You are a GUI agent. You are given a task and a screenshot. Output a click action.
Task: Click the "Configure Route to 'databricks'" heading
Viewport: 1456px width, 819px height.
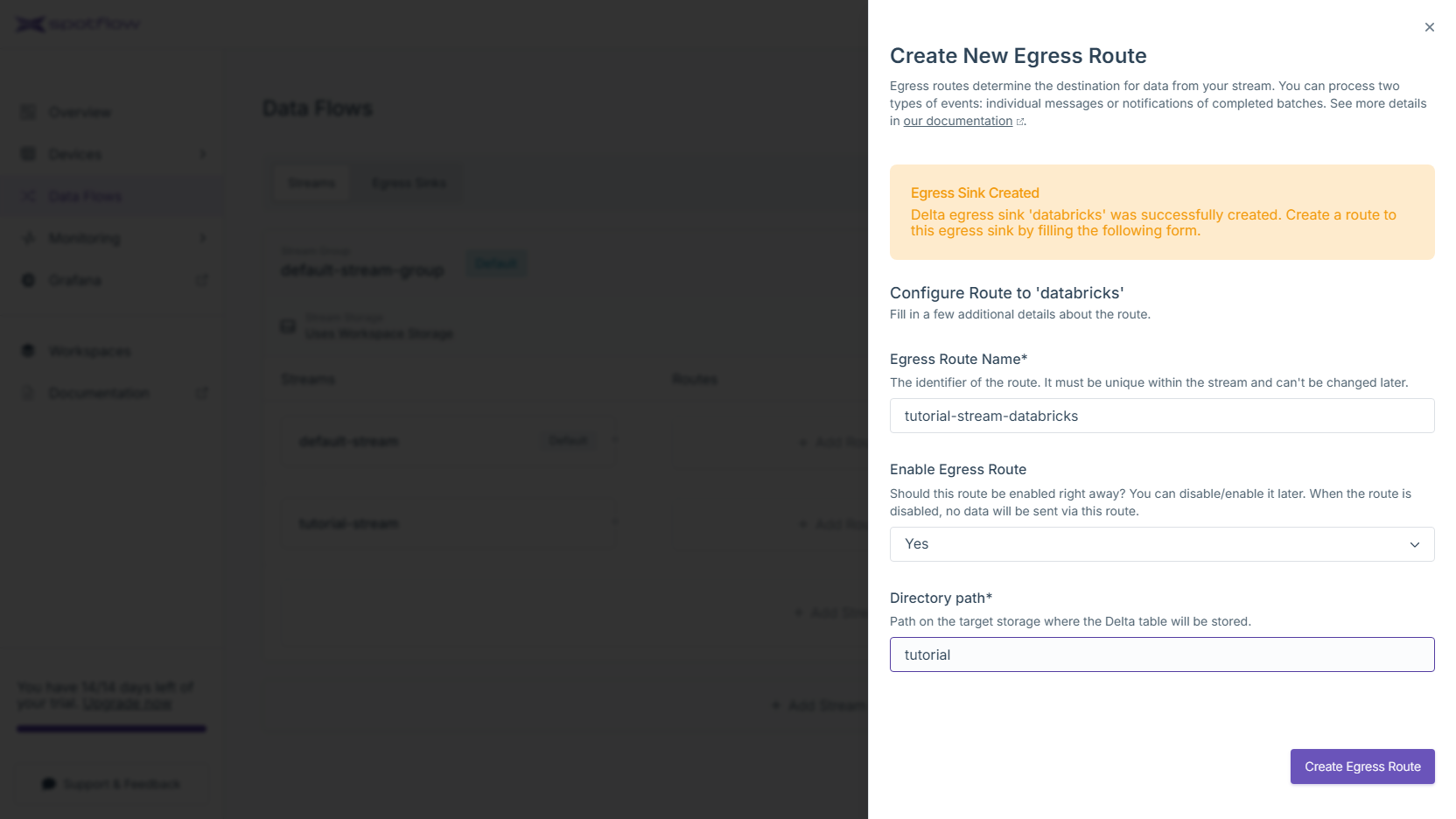[x=1006, y=293]
